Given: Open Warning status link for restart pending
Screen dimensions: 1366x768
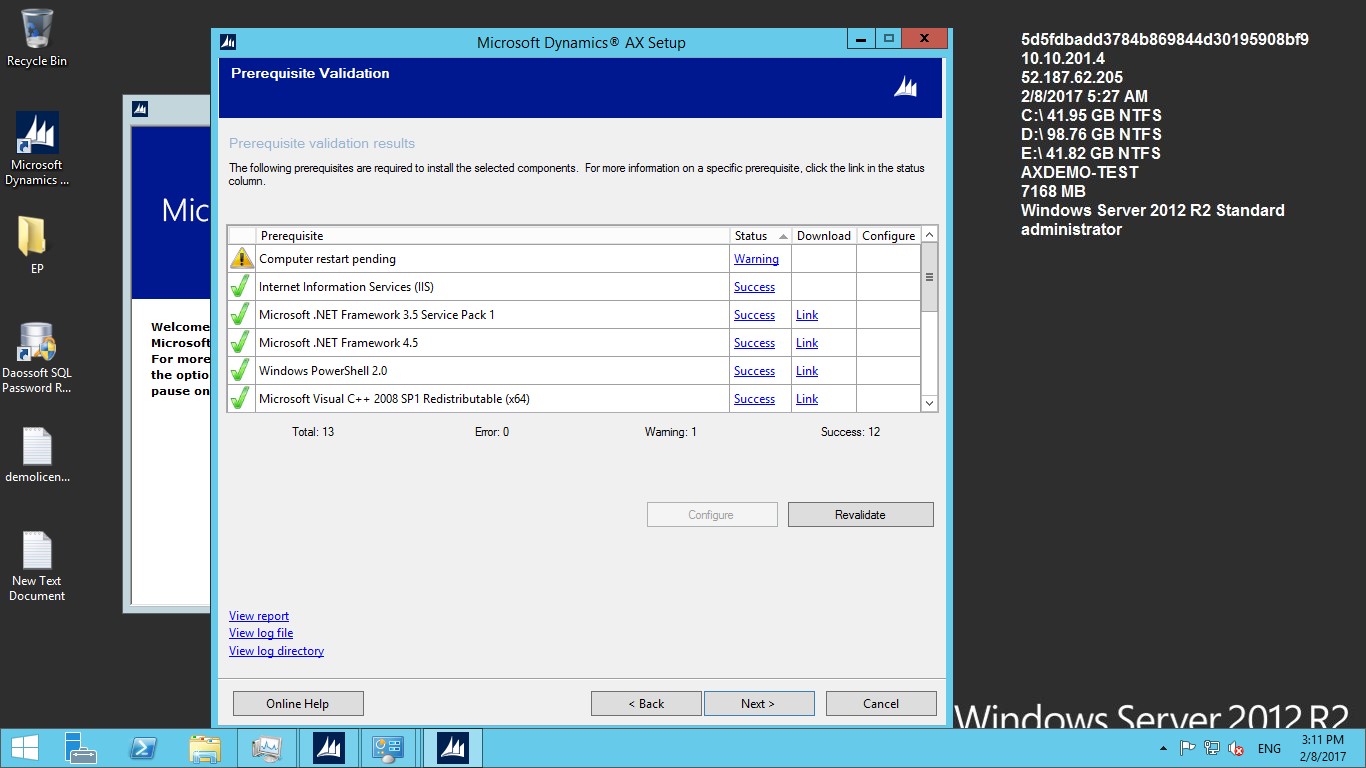Looking at the screenshot, I should point(756,259).
